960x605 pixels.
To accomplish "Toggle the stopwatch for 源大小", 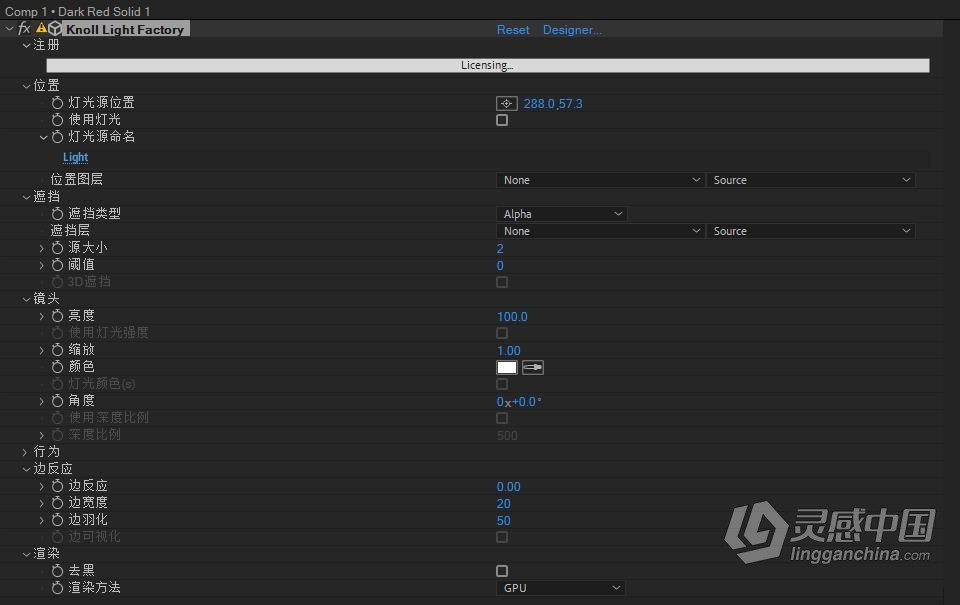I will [x=58, y=248].
